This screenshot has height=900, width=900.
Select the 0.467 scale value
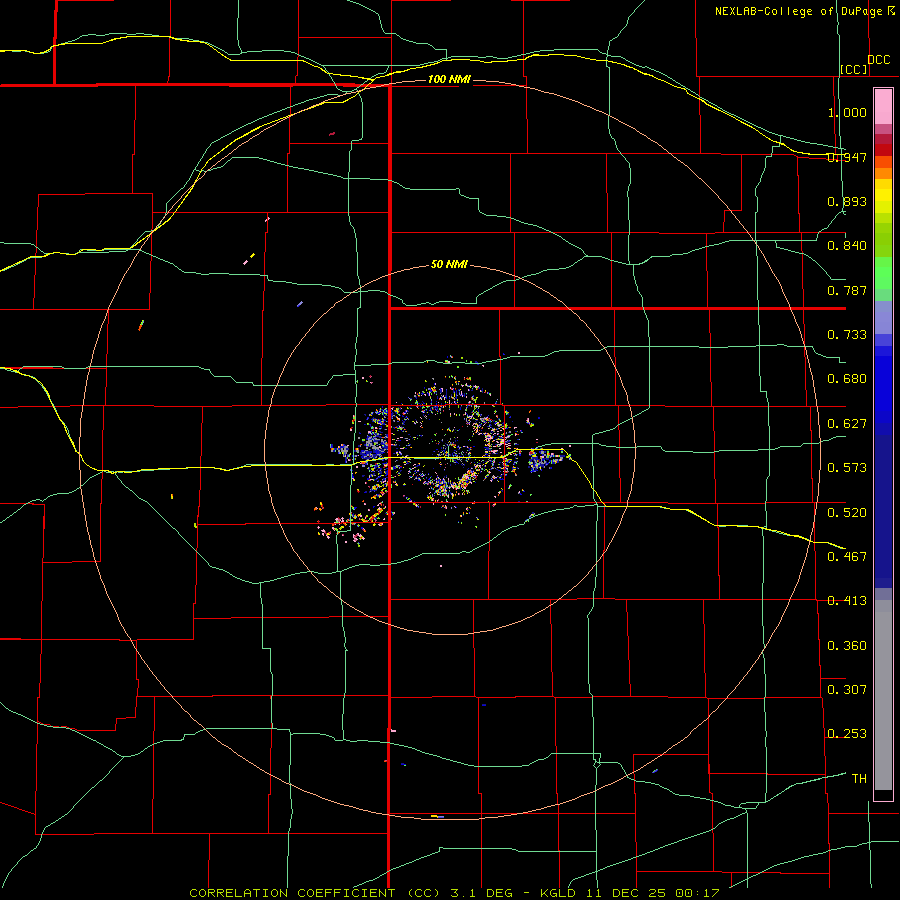tap(847, 557)
